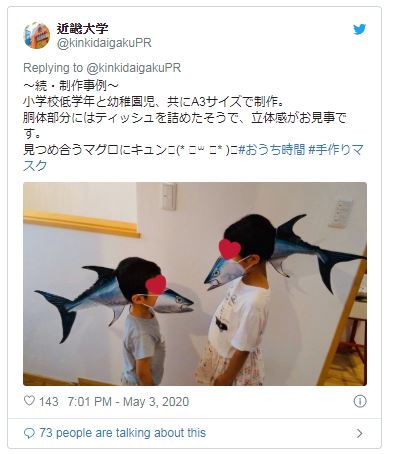
Task: Open 73 people are talking about this
Action: 122,433
